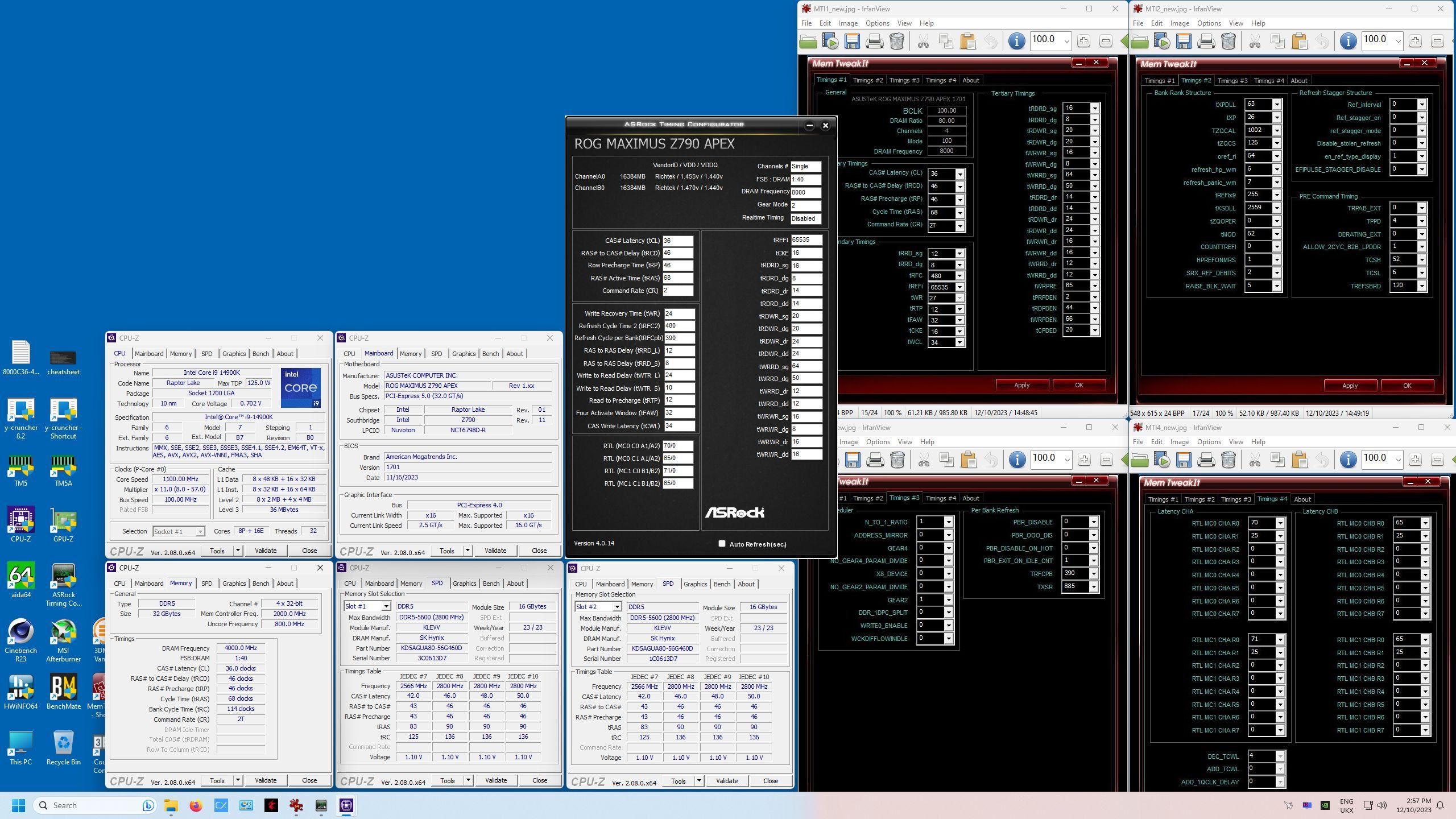Cut icon in MTI1_new IrfanView toolbar

pyautogui.click(x=923, y=42)
